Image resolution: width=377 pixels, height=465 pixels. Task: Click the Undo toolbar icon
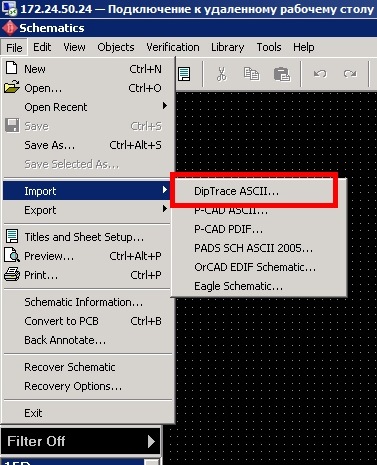coord(320,73)
